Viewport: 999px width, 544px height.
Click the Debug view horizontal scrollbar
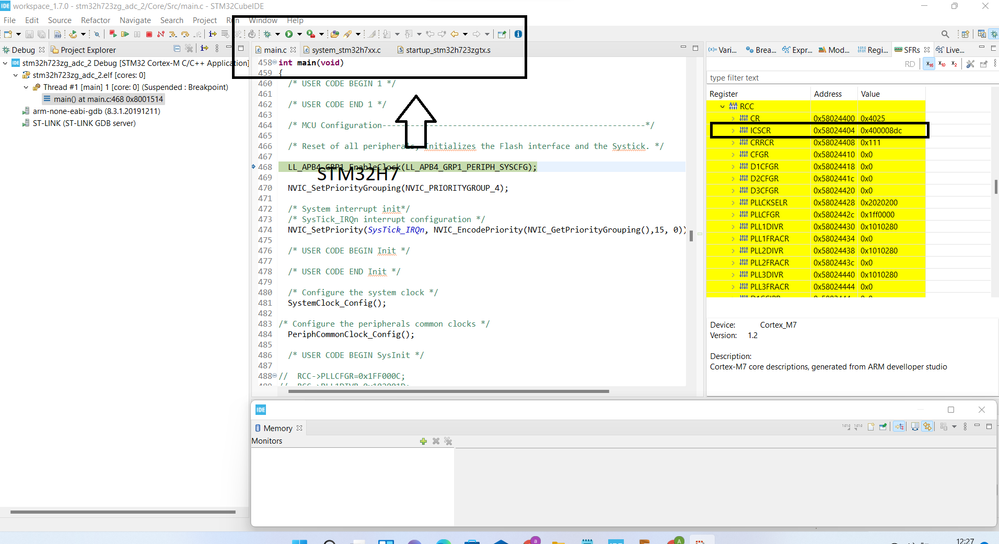coord(123,512)
